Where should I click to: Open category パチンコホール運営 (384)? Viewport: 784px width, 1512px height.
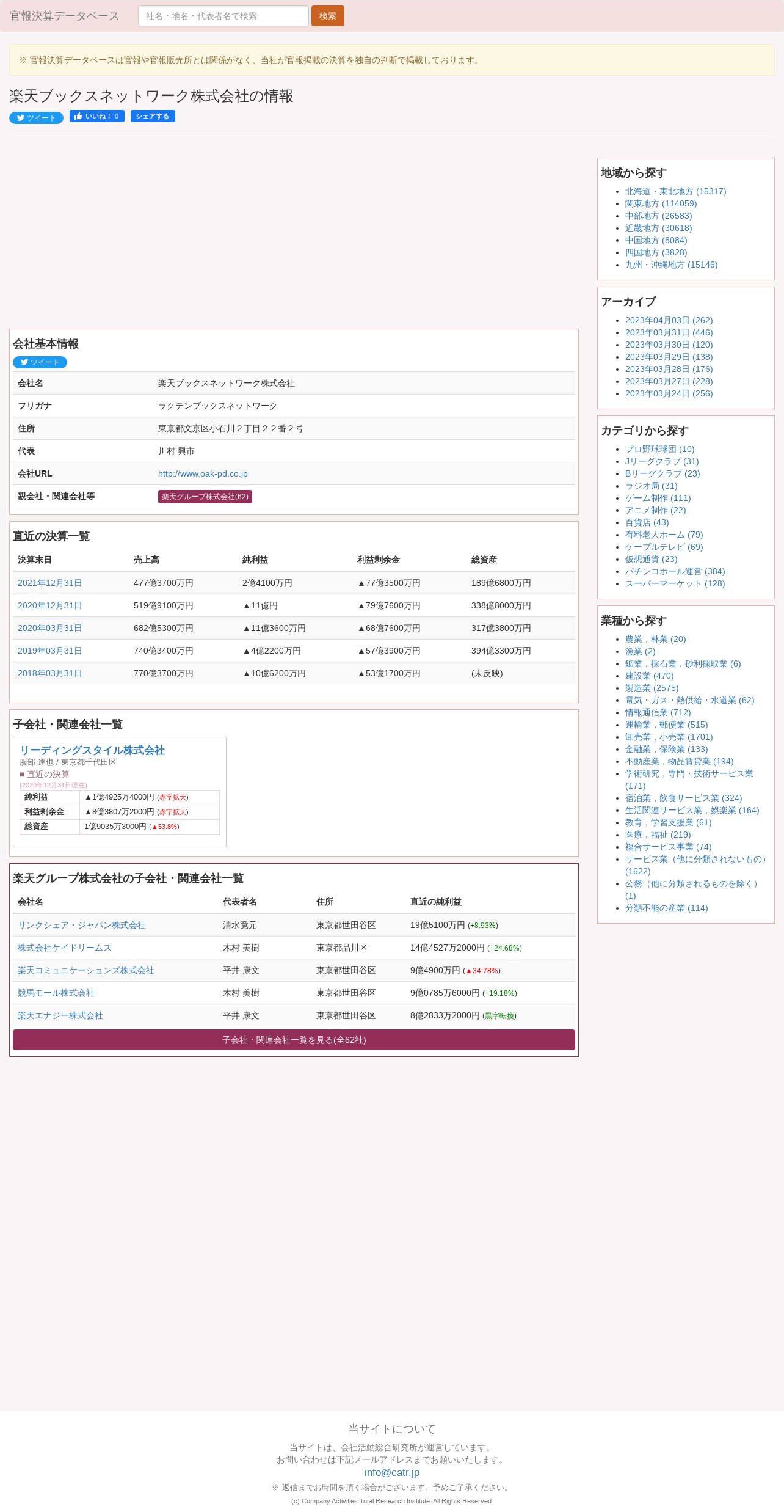click(675, 571)
